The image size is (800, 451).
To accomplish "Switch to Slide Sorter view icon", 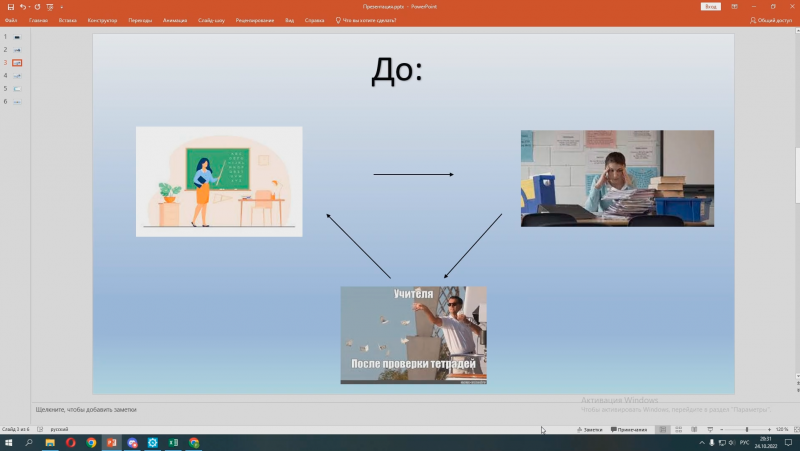I will pyautogui.click(x=679, y=430).
